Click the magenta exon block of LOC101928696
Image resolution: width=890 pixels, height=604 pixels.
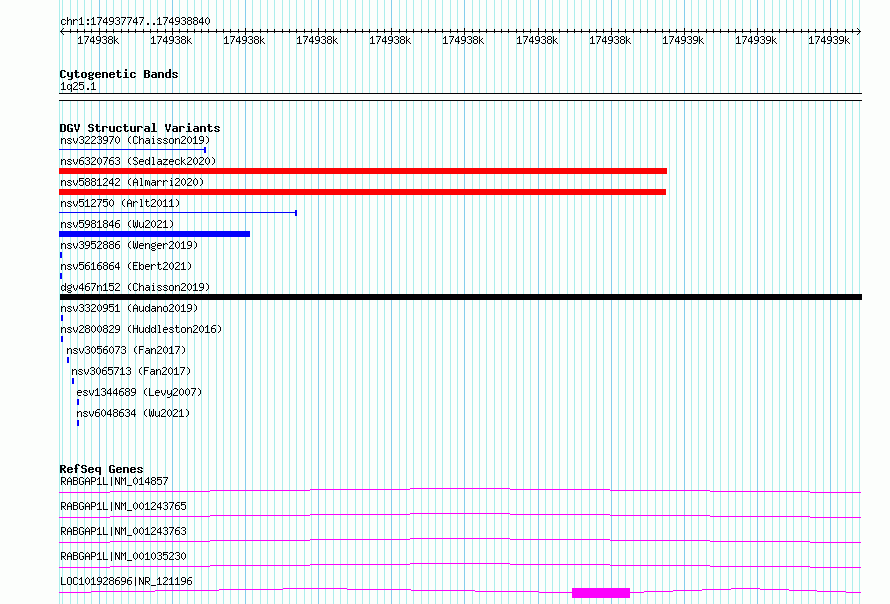pos(601,593)
